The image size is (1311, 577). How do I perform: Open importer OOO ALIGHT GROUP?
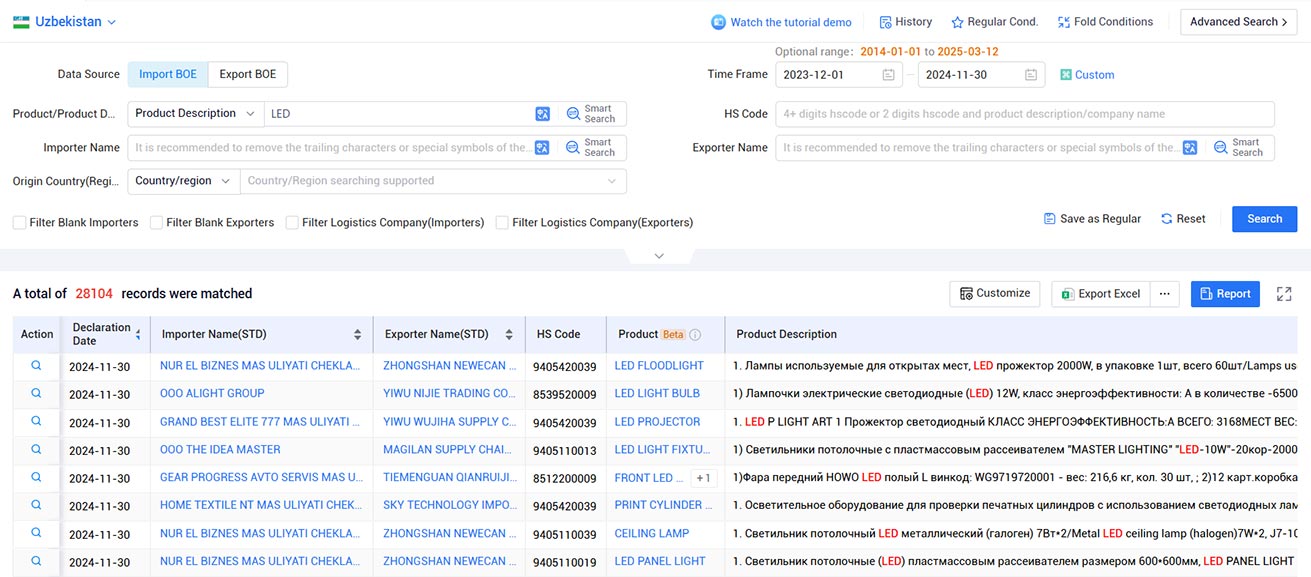pos(212,393)
